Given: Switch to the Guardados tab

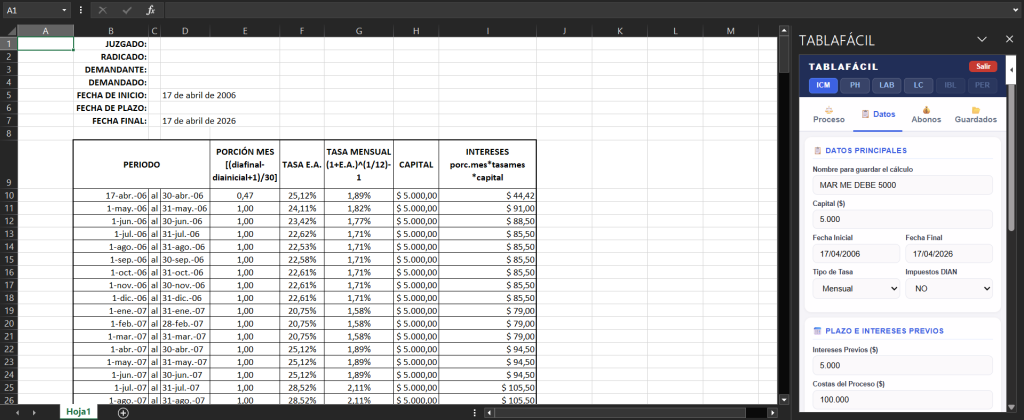Looking at the screenshot, I should 975,114.
